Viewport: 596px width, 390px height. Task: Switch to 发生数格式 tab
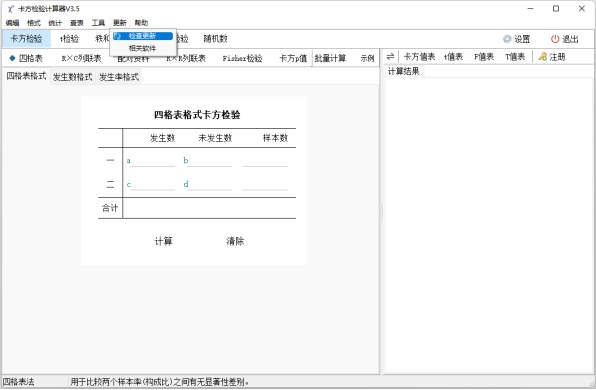[x=73, y=77]
